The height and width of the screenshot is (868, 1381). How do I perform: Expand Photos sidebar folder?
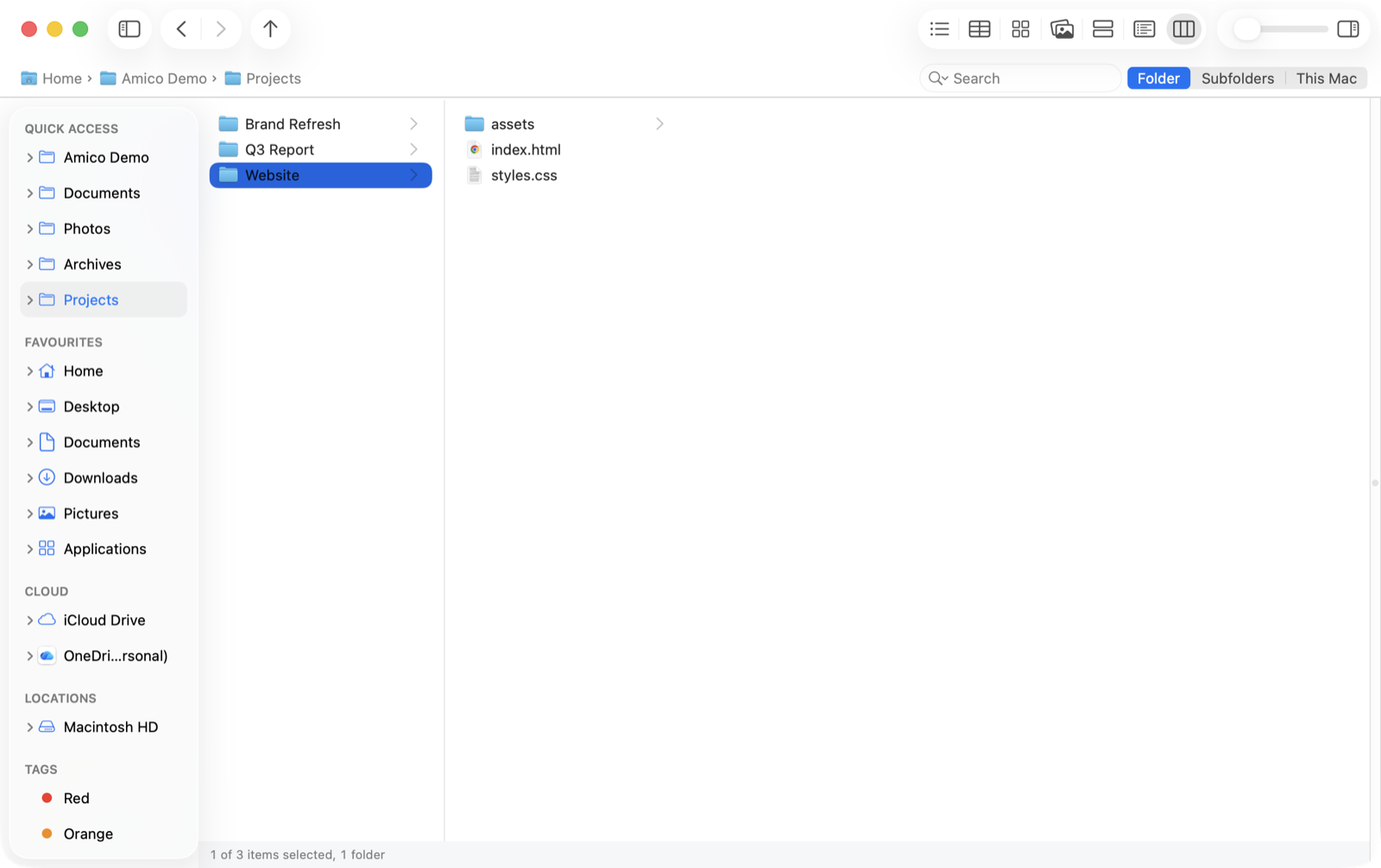tap(30, 229)
